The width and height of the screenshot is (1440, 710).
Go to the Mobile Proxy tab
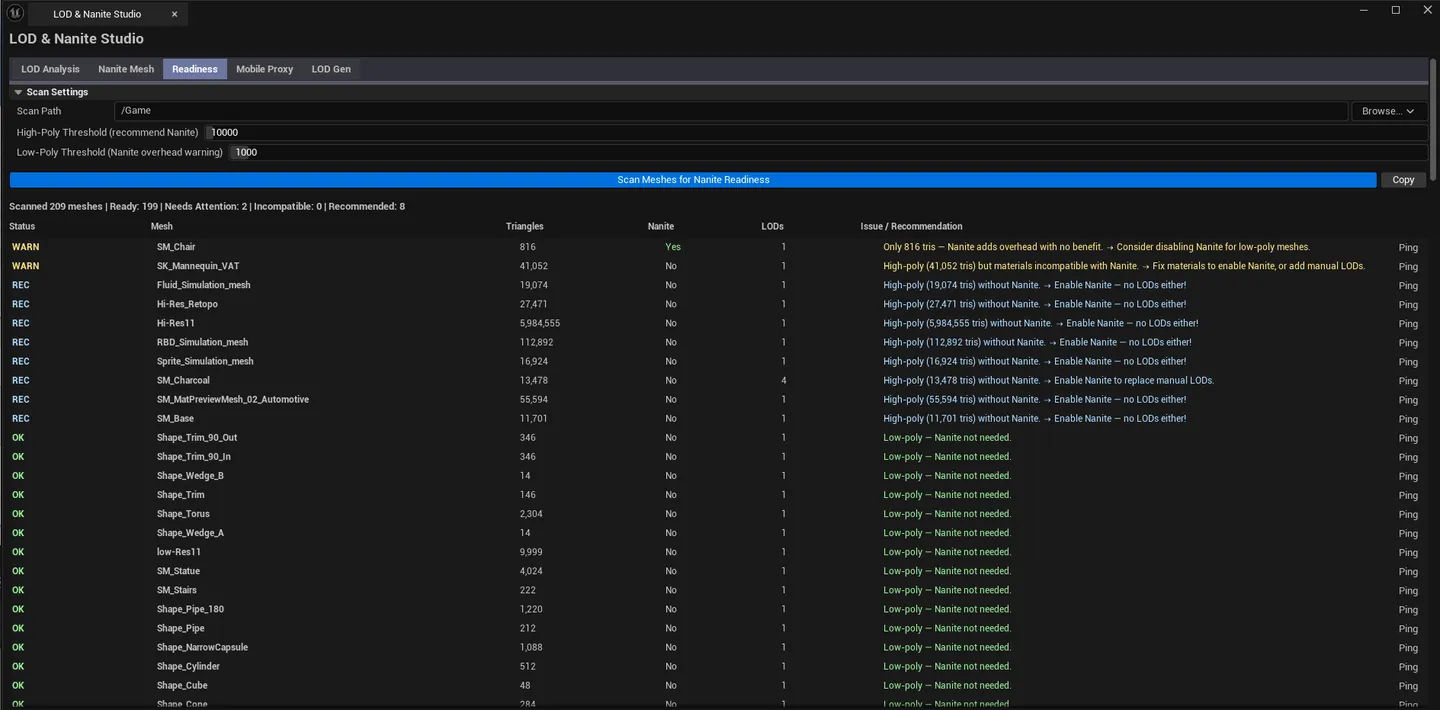[264, 69]
